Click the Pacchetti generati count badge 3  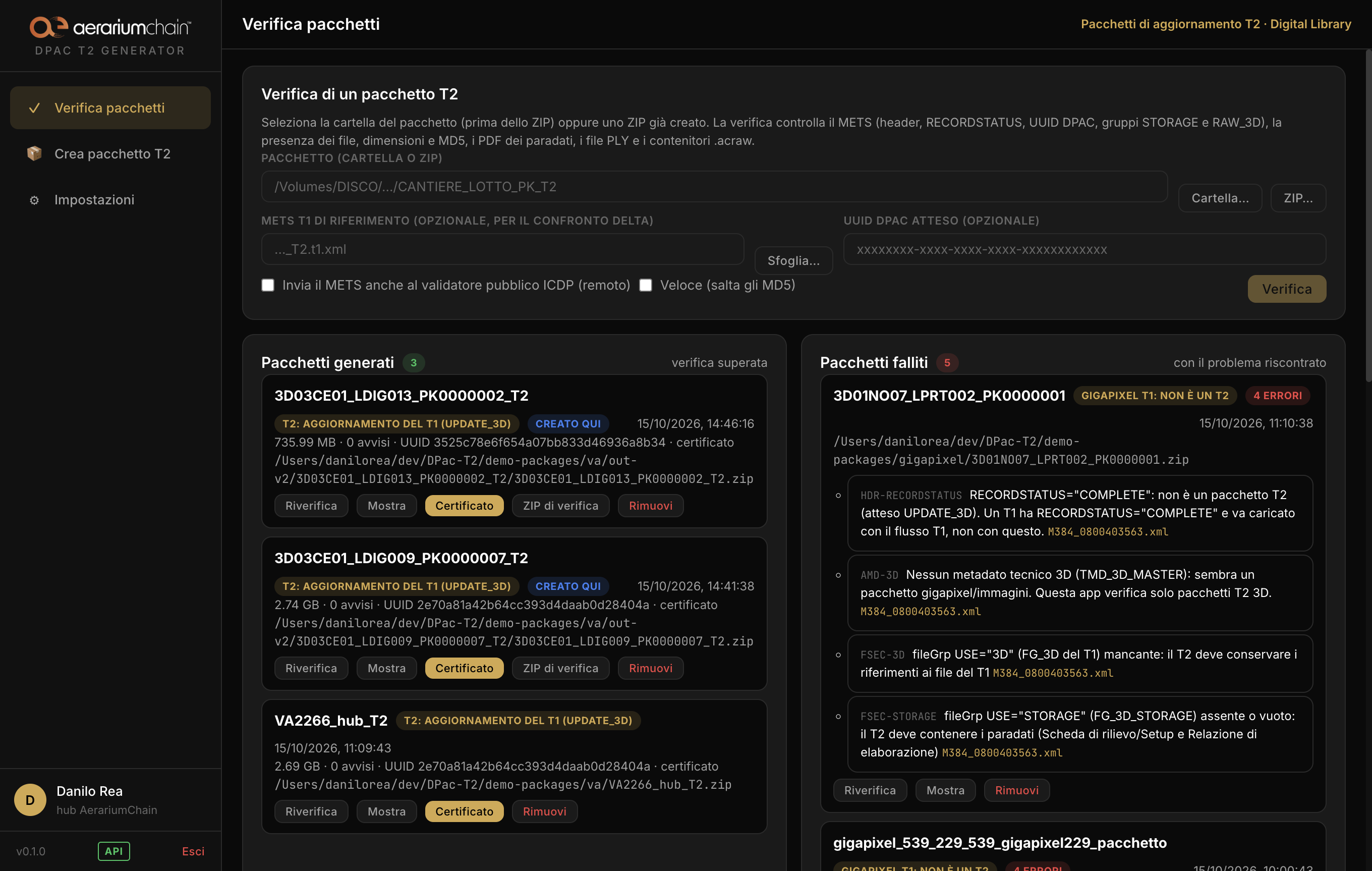click(414, 362)
